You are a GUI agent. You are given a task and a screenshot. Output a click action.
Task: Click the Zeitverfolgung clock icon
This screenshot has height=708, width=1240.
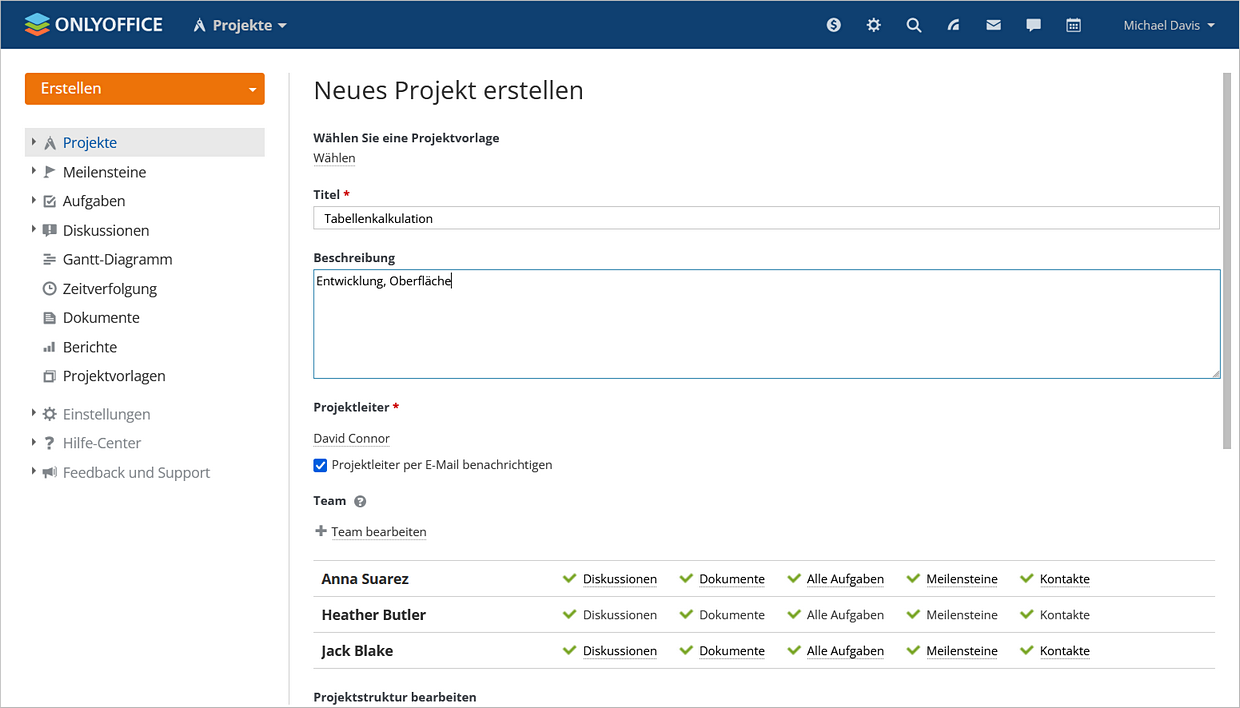(50, 288)
